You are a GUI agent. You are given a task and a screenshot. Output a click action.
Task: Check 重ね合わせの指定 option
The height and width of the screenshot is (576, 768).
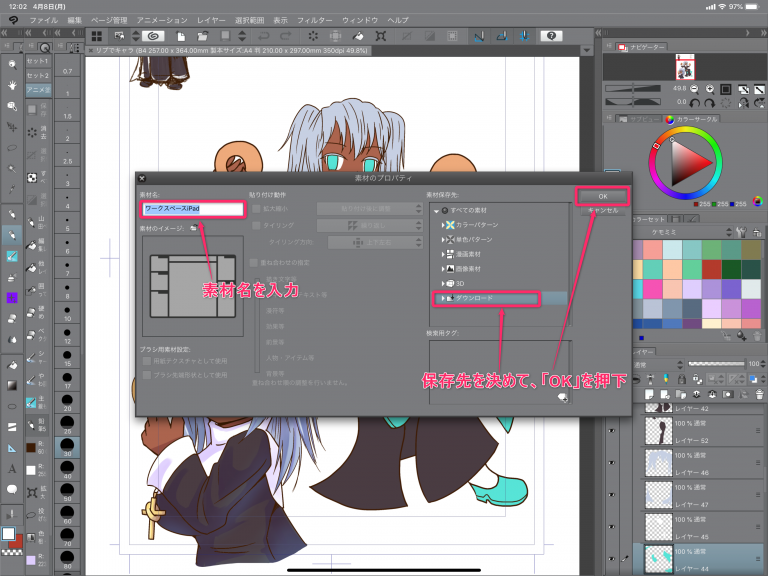point(254,263)
